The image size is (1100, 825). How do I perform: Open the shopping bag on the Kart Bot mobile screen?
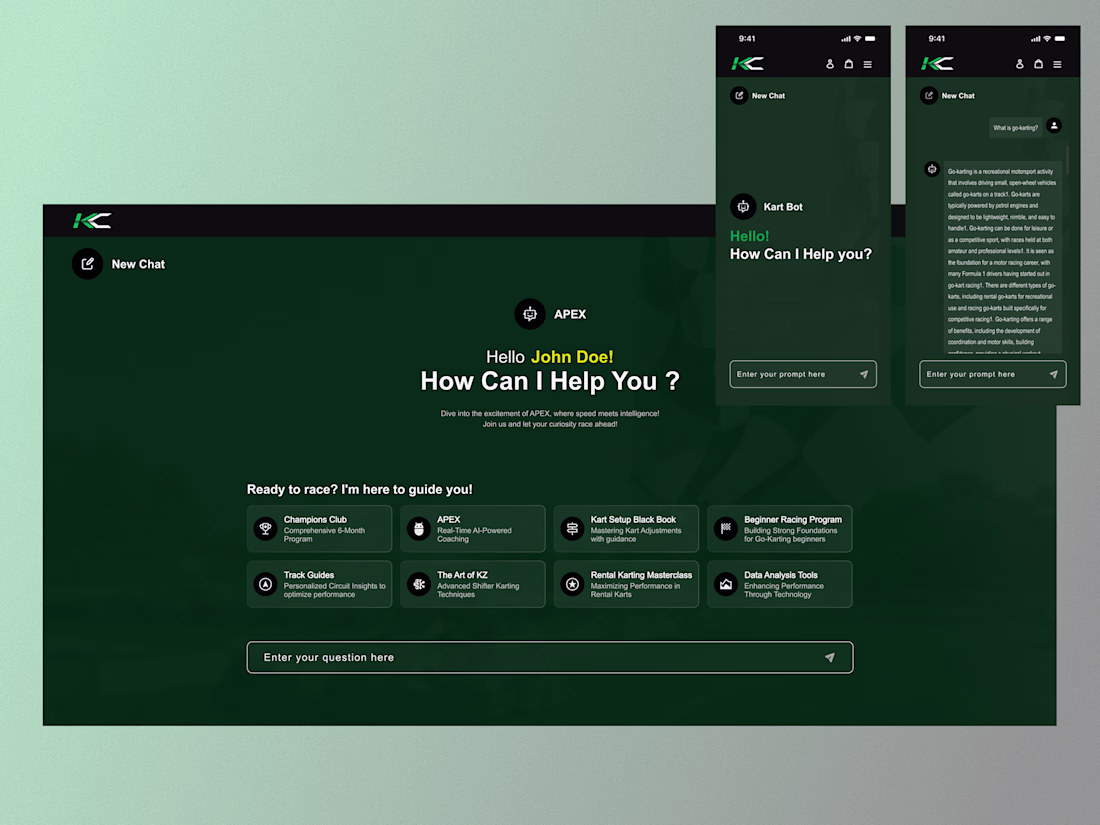click(849, 64)
